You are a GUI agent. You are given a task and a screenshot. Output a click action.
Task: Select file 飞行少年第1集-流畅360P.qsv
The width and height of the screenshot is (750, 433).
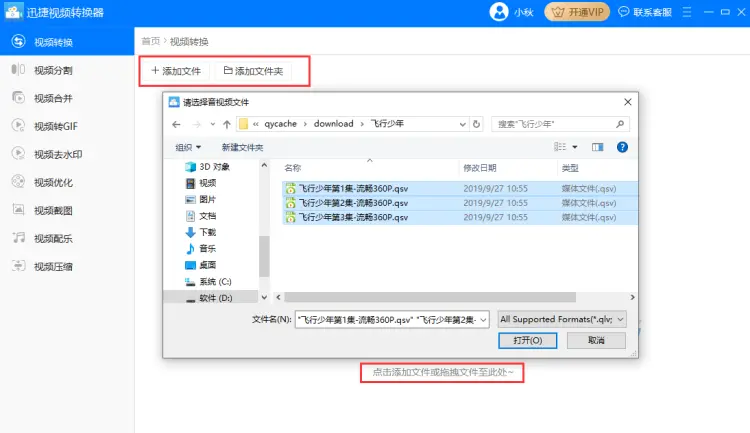(460, 189)
